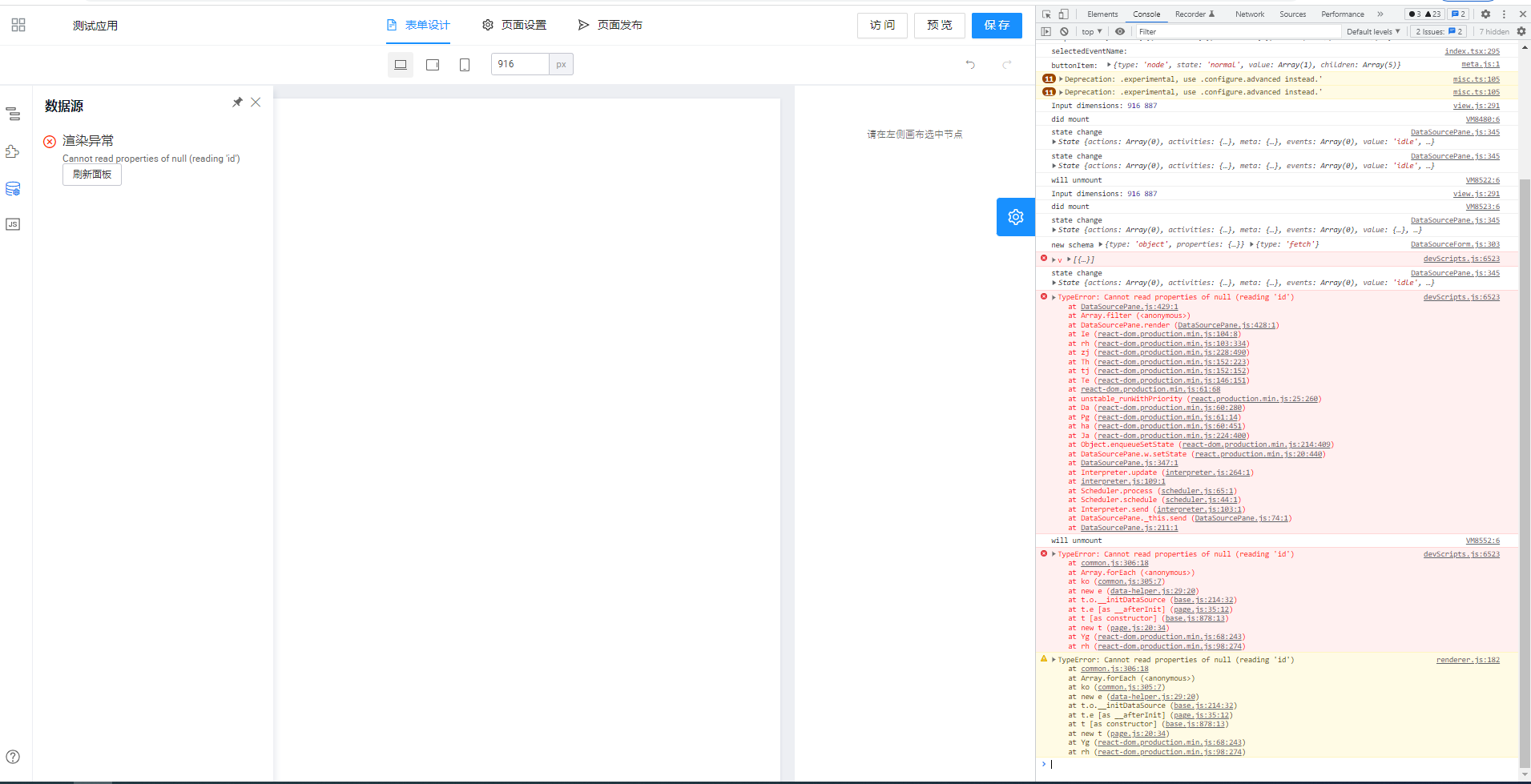Click in the Console Filter input field
This screenshot has width=1531, height=784.
point(1202,31)
